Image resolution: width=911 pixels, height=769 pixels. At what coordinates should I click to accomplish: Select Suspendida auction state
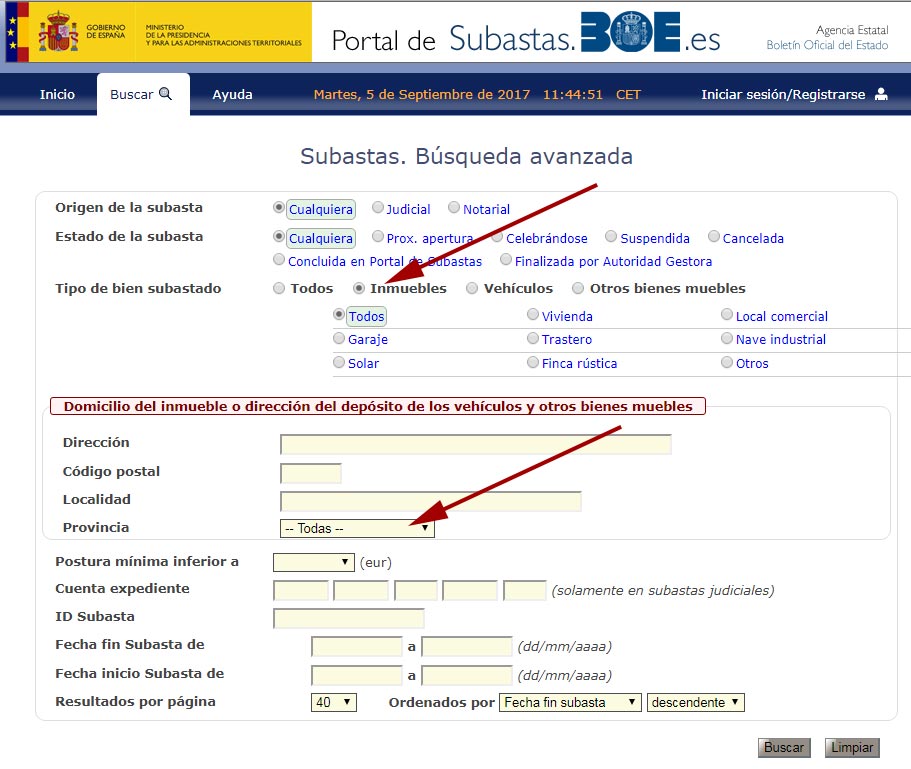pos(611,236)
